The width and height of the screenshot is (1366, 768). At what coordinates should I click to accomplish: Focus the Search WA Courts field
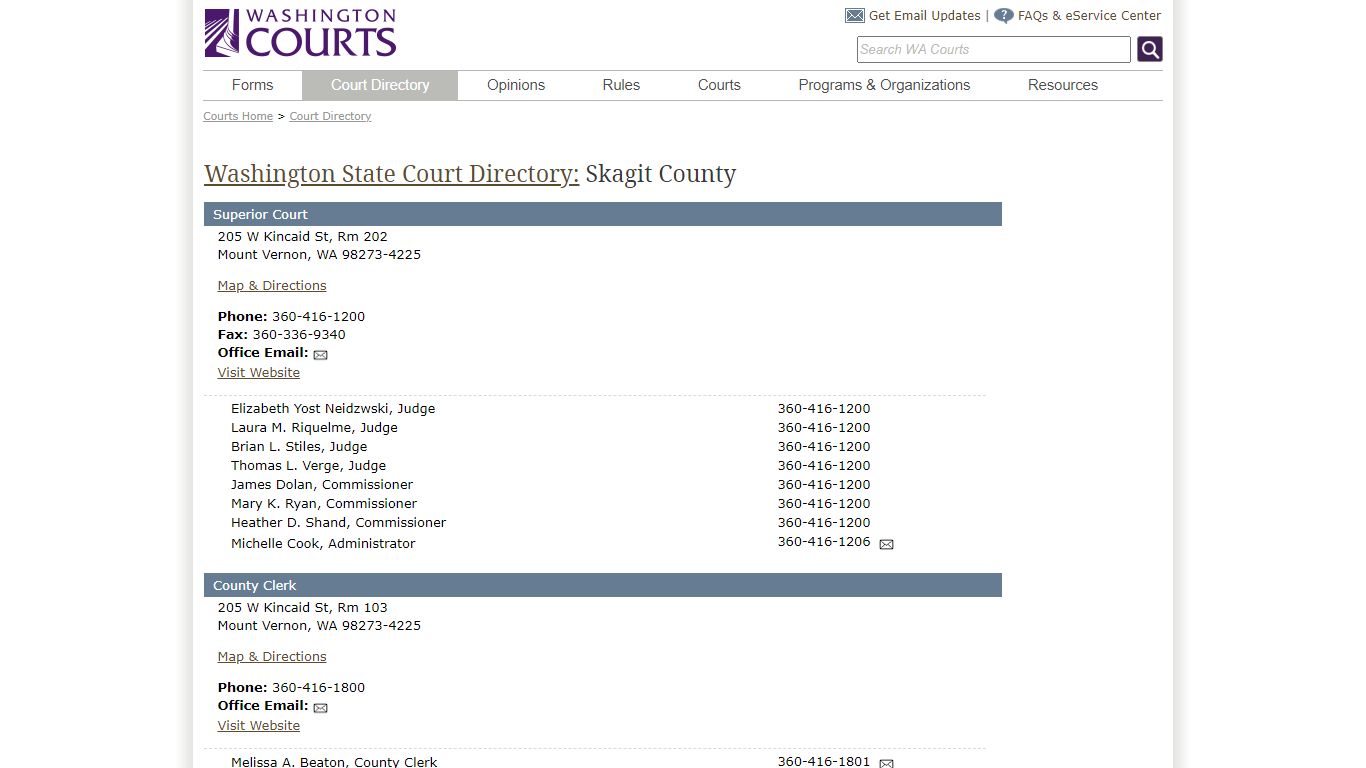994,49
